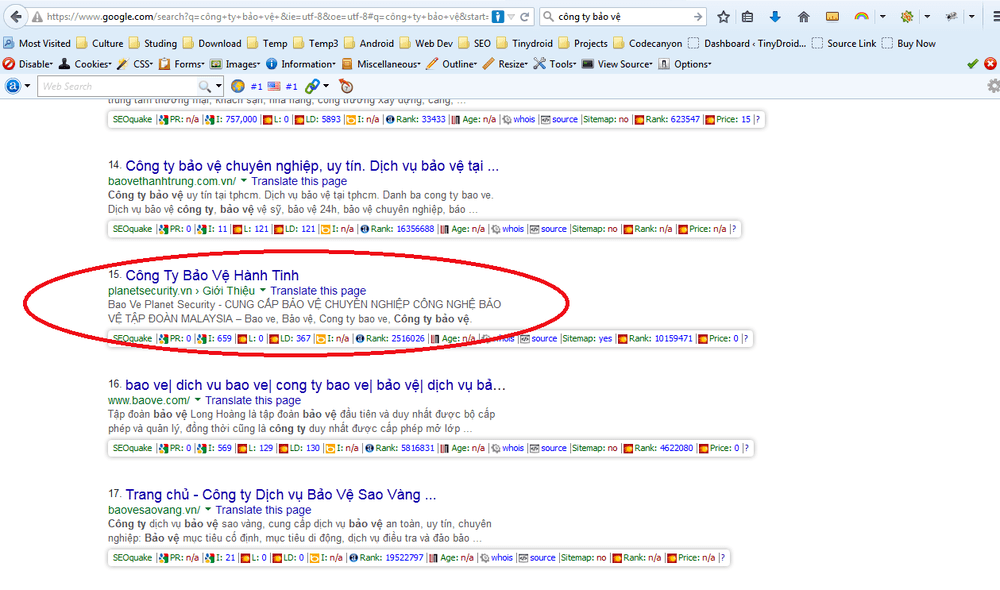The width and height of the screenshot is (1000, 590).
Task: Reload the current page
Action: click(525, 17)
